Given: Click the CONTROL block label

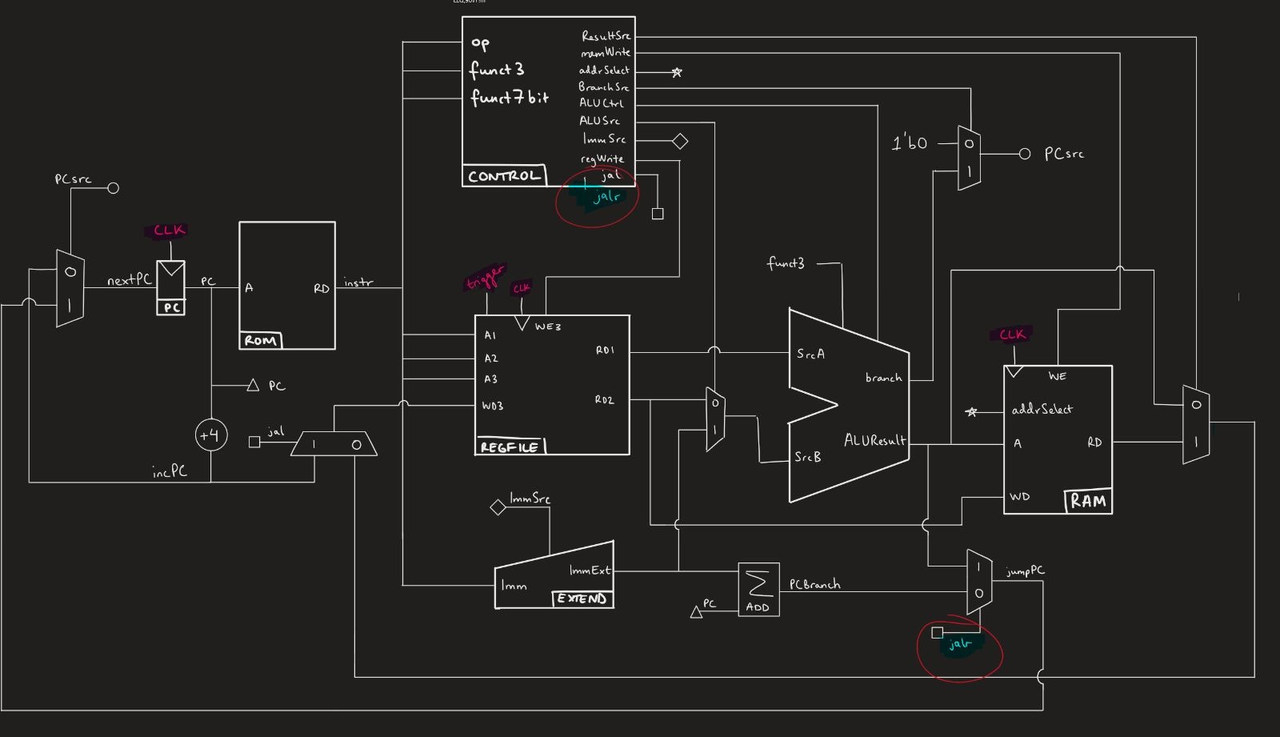Looking at the screenshot, I should click(x=505, y=176).
